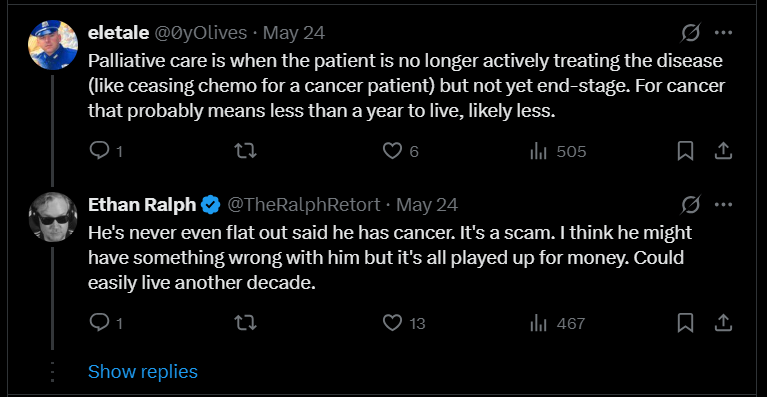Open the @TheRalphRetort handle link
The height and width of the screenshot is (397, 767).
point(303,204)
